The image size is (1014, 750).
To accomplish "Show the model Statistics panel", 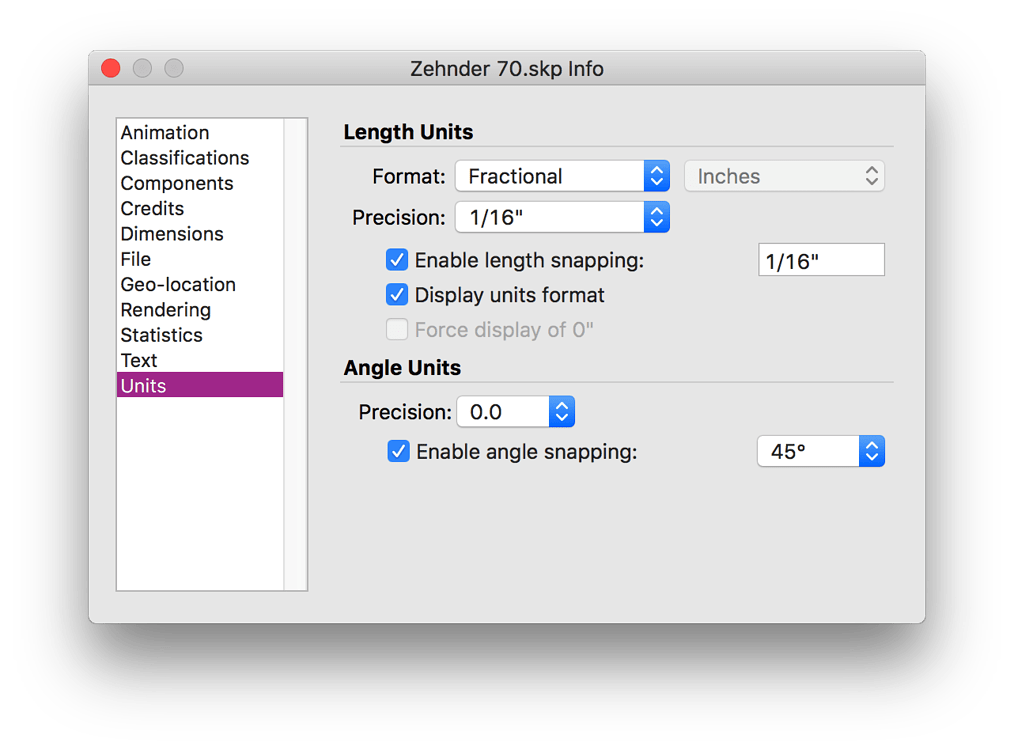I will [161, 335].
